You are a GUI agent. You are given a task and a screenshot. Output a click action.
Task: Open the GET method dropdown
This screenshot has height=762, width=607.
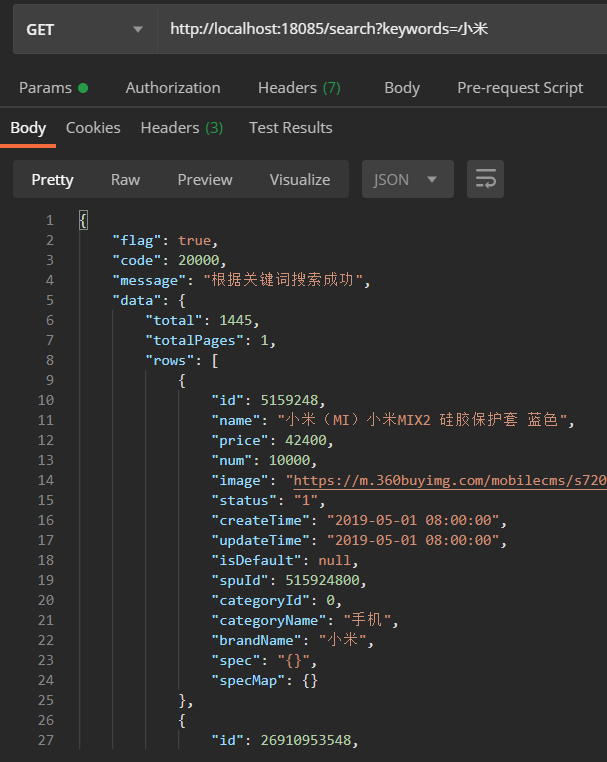pyautogui.click(x=84, y=30)
